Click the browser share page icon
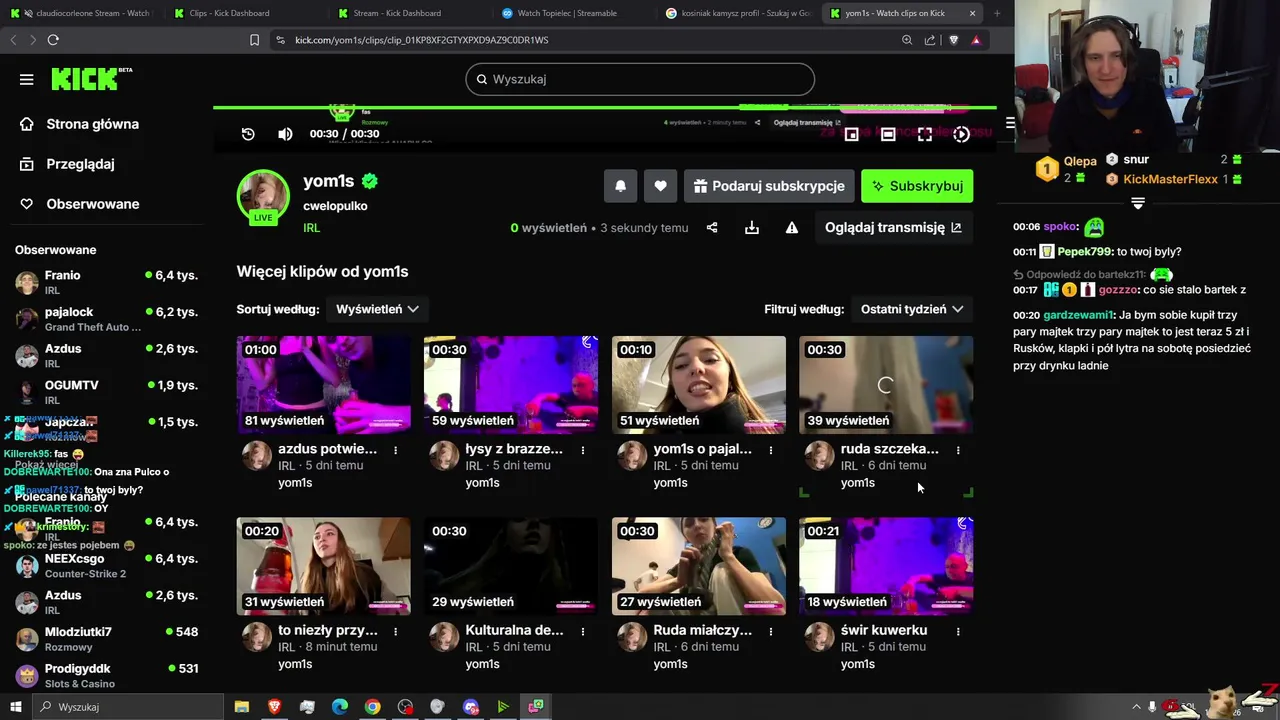 click(930, 40)
